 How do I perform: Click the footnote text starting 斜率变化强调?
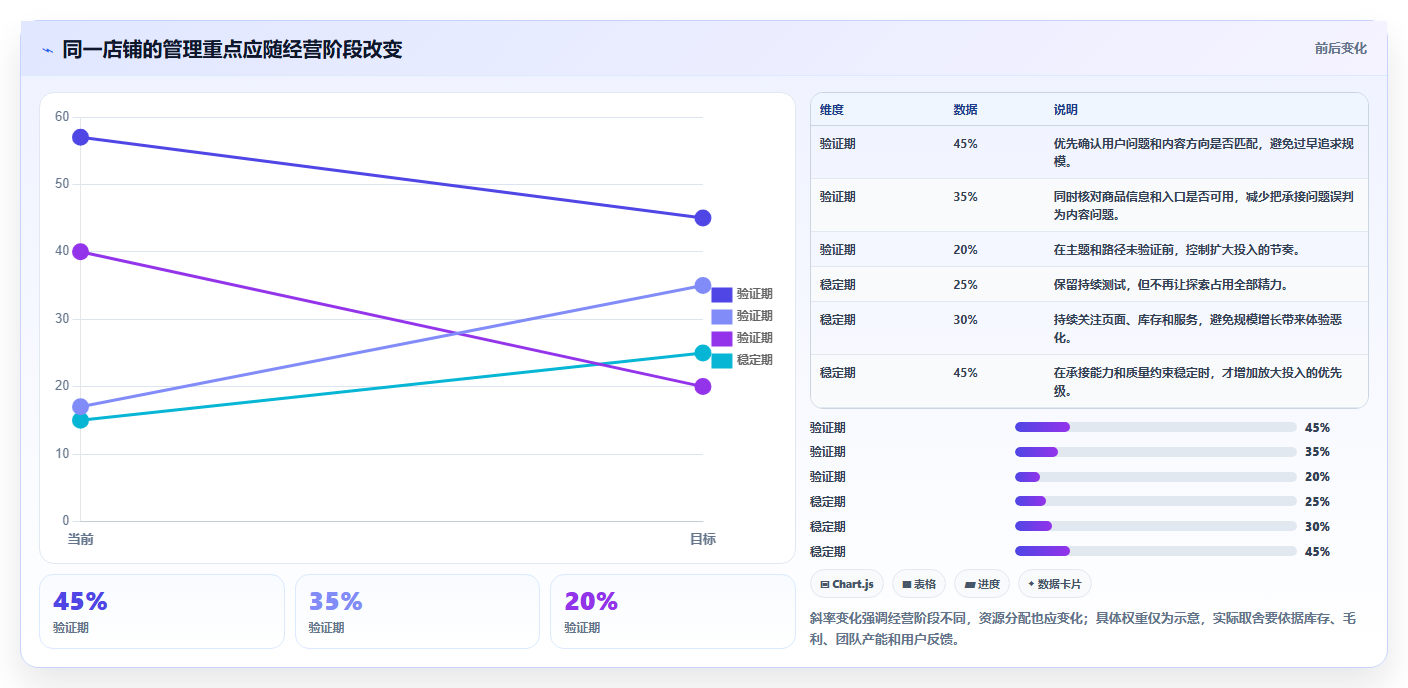pos(1083,629)
